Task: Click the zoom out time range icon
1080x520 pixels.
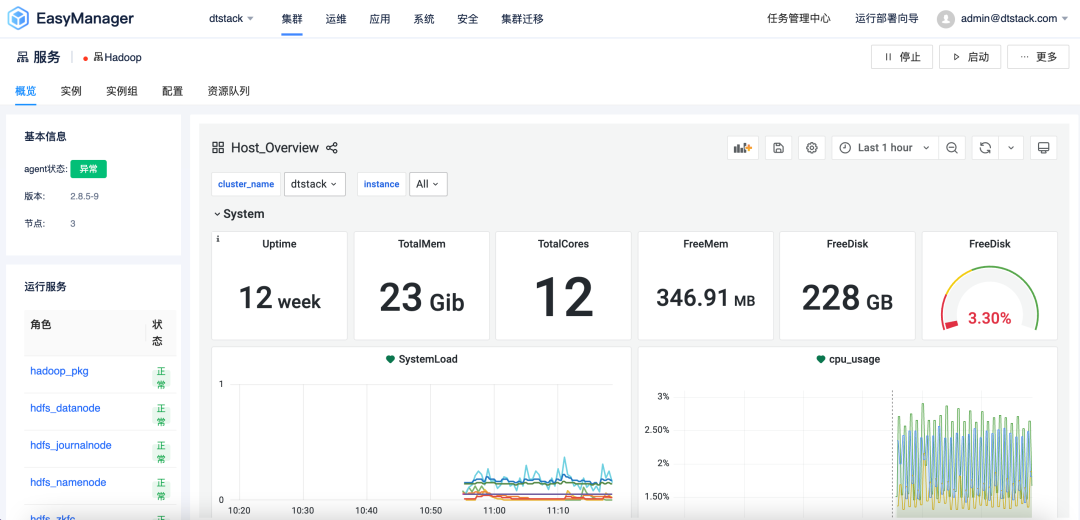Action: coord(952,147)
